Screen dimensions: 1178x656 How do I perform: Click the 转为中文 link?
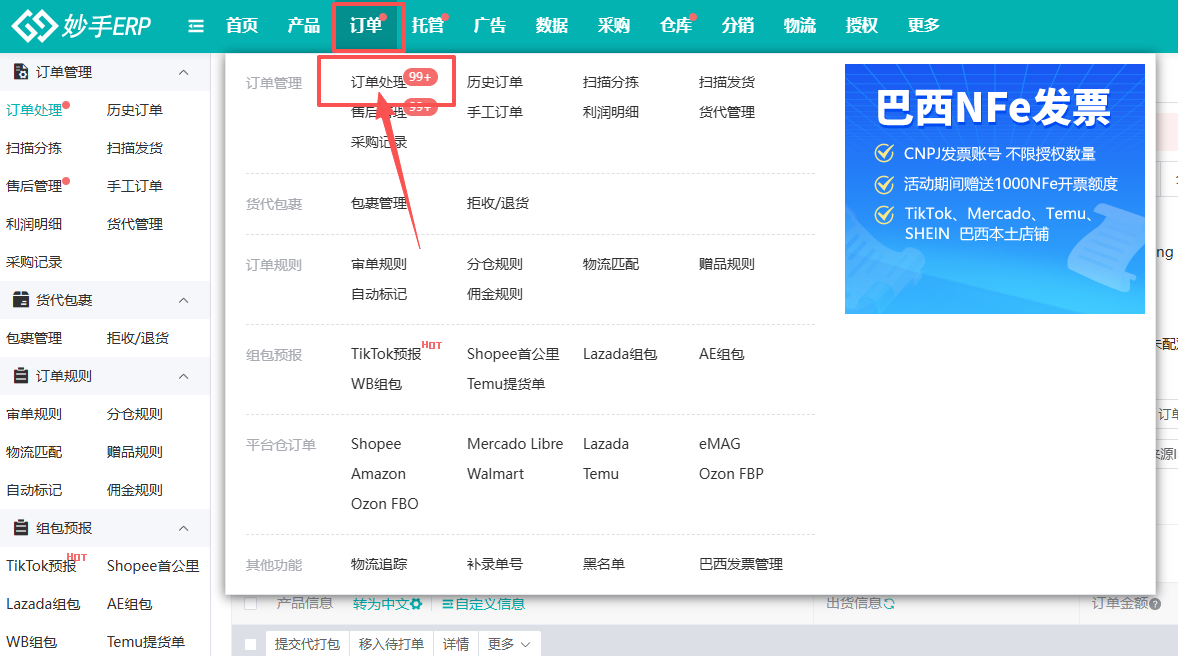(x=381, y=603)
